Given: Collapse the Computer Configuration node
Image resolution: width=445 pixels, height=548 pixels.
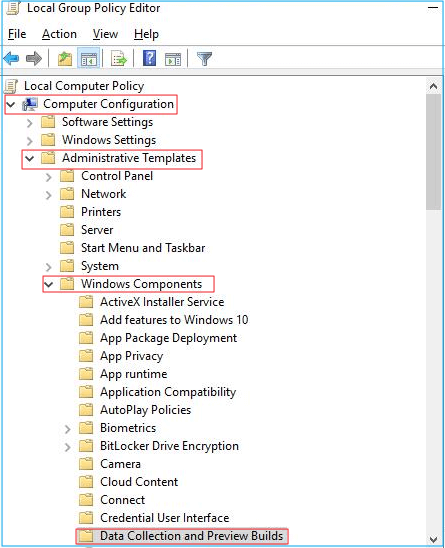Looking at the screenshot, I should [x=11, y=104].
